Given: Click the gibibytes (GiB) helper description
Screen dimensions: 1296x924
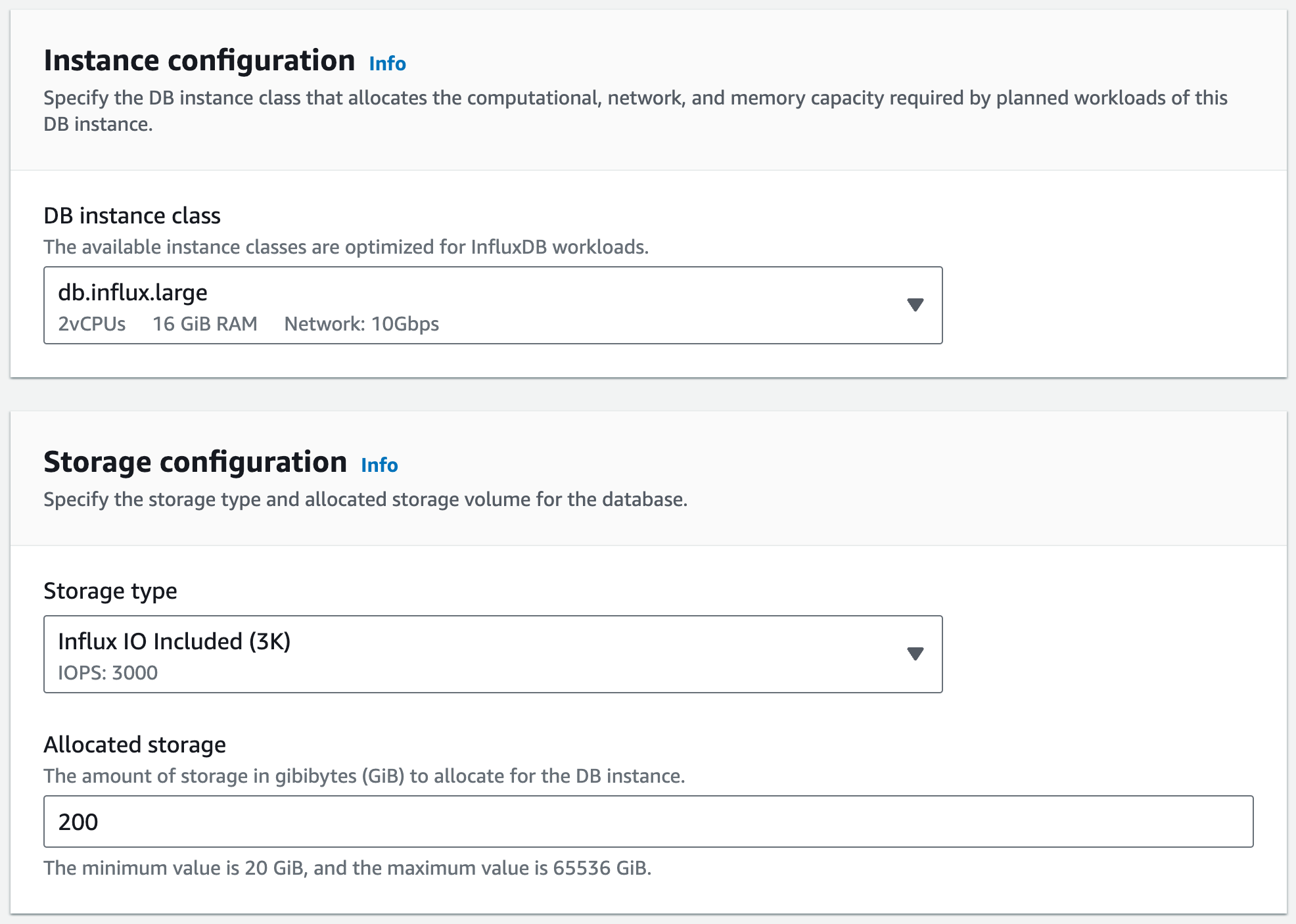Looking at the screenshot, I should pos(364,776).
